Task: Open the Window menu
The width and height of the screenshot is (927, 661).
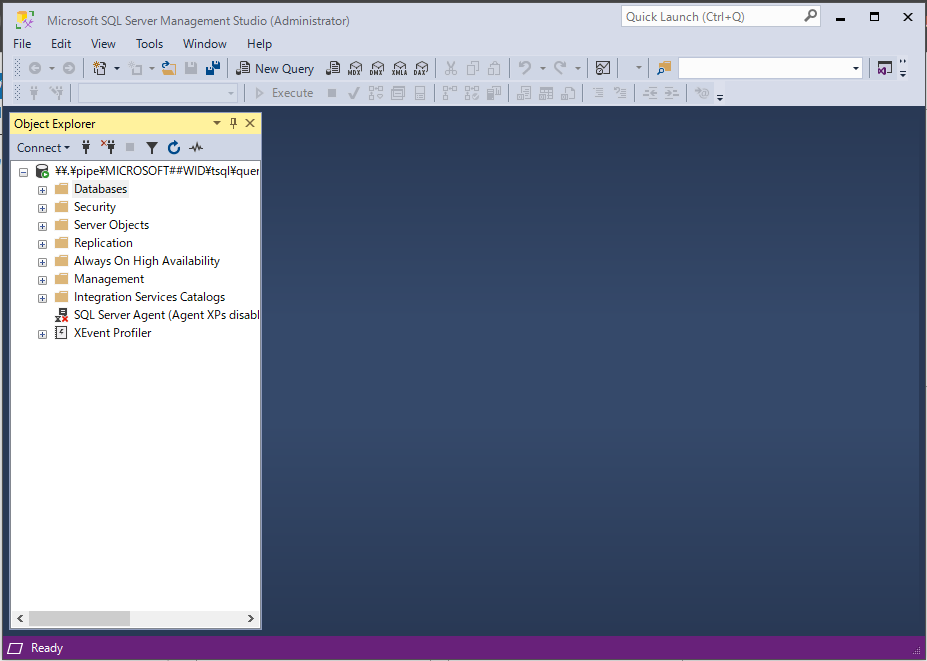Action: tap(204, 43)
